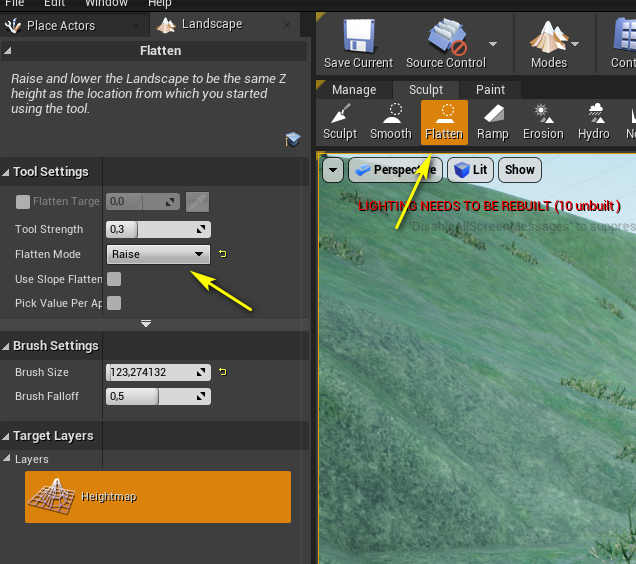Select the Smooth landscape tool

(391, 122)
